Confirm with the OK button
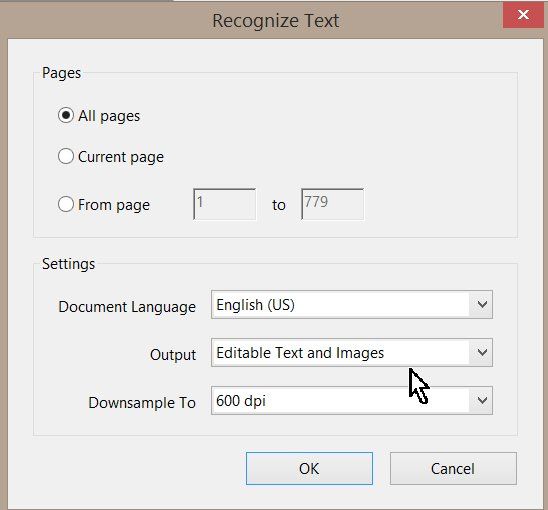 point(309,468)
